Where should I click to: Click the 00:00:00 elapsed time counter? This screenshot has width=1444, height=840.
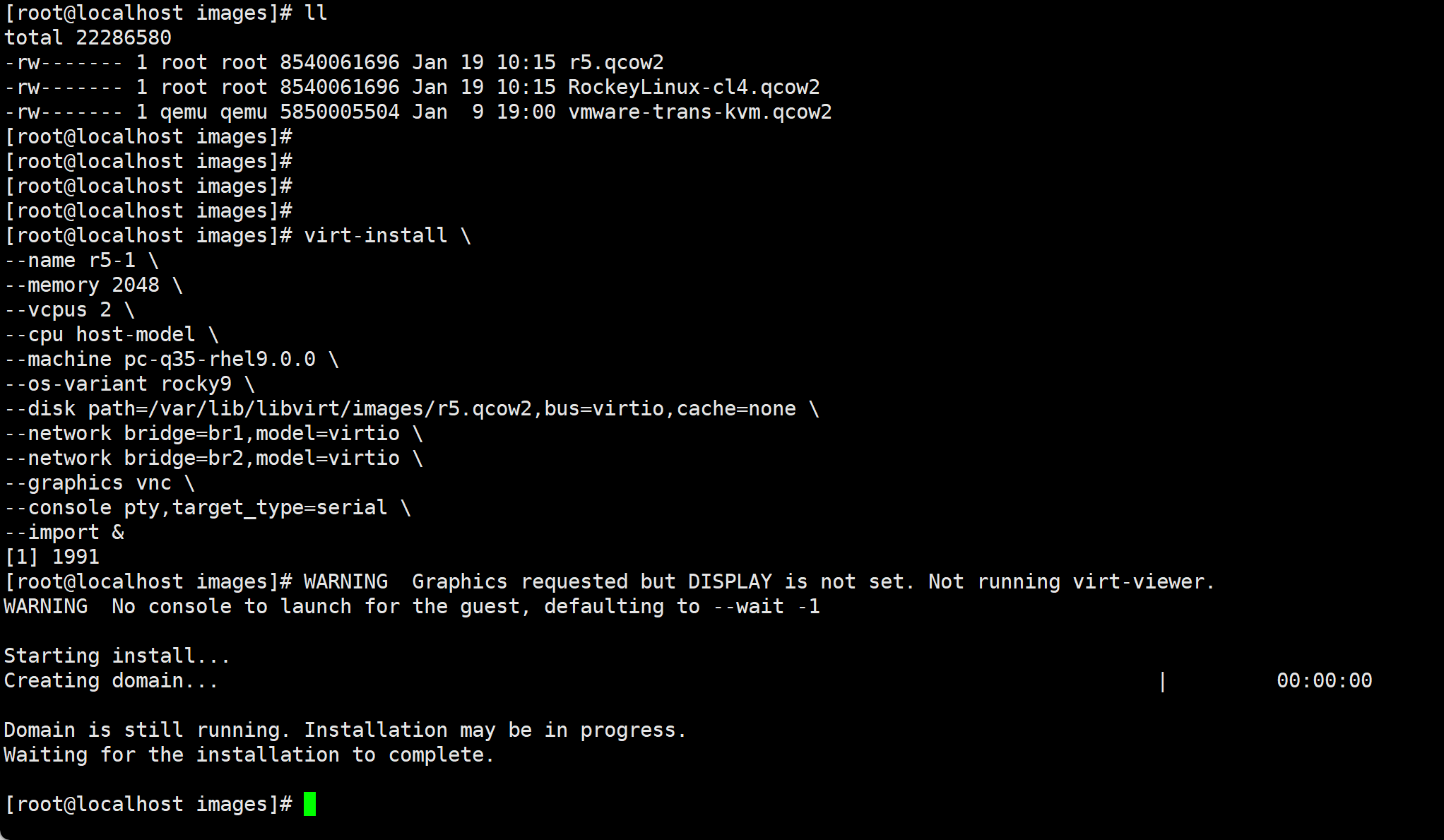tap(1324, 680)
